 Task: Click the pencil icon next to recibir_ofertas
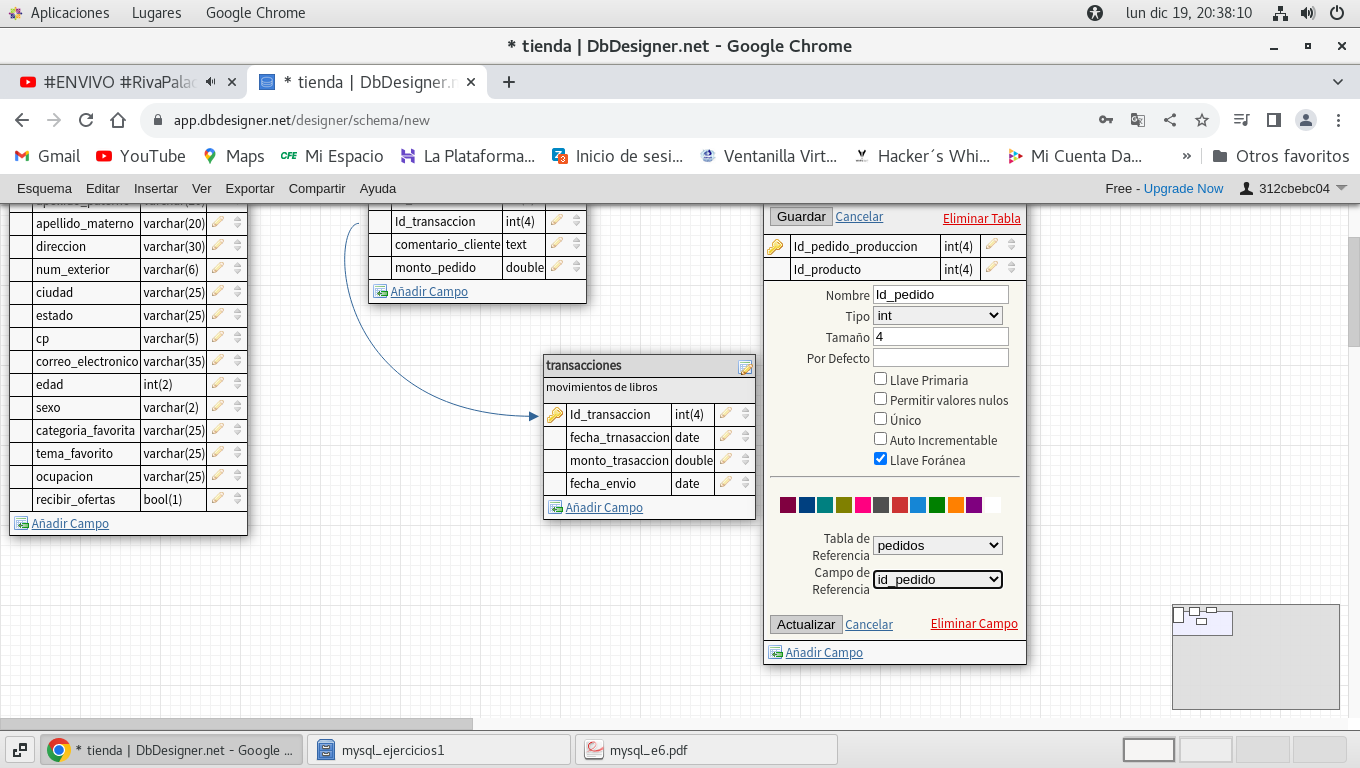(218, 499)
